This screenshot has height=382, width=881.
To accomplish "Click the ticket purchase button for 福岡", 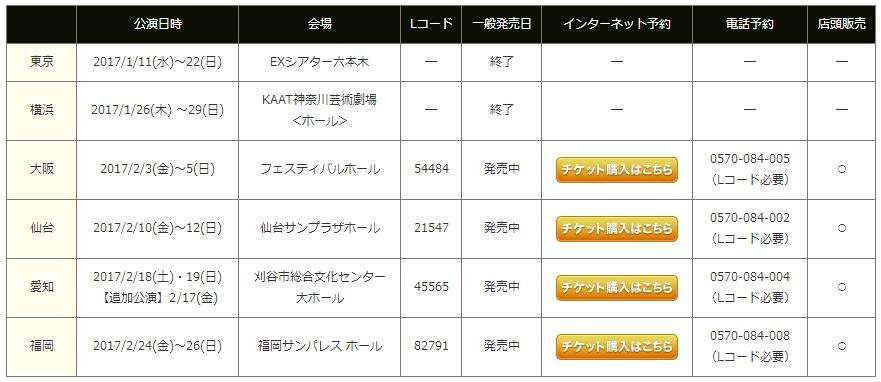I will (x=616, y=346).
